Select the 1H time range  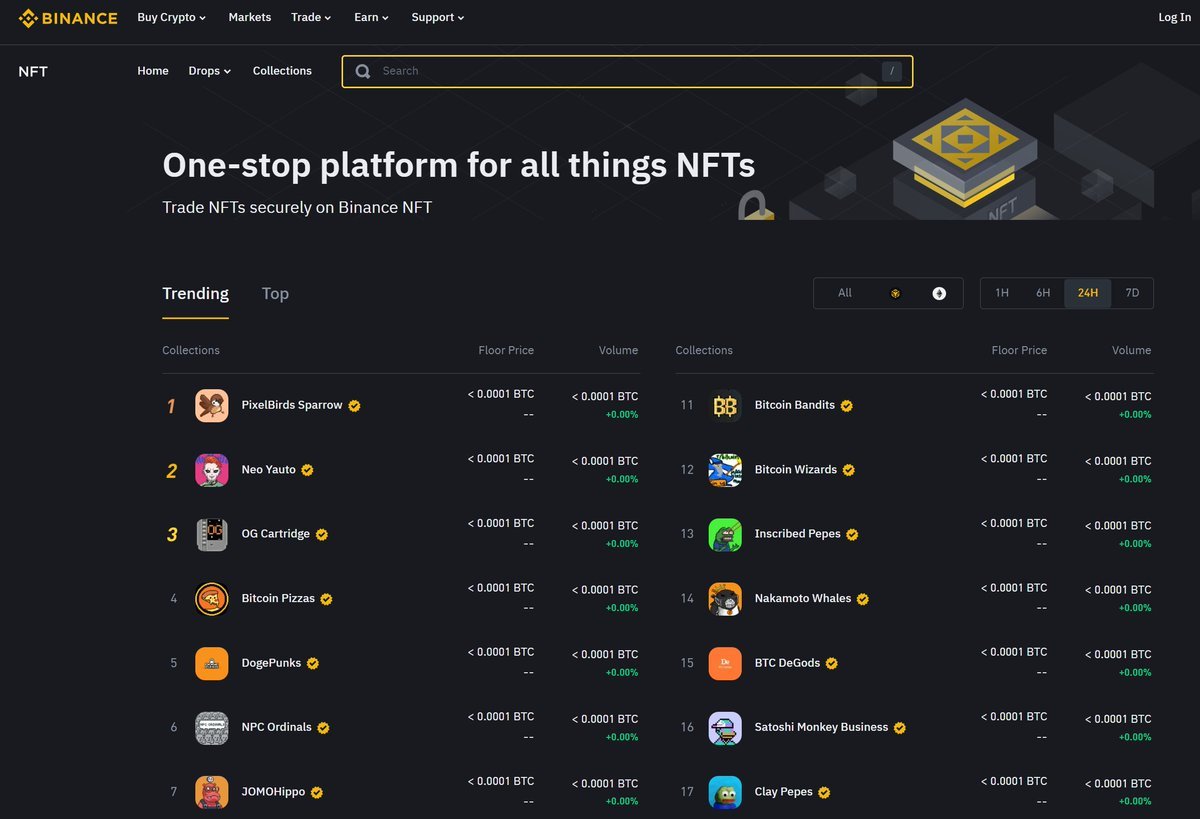point(1002,293)
